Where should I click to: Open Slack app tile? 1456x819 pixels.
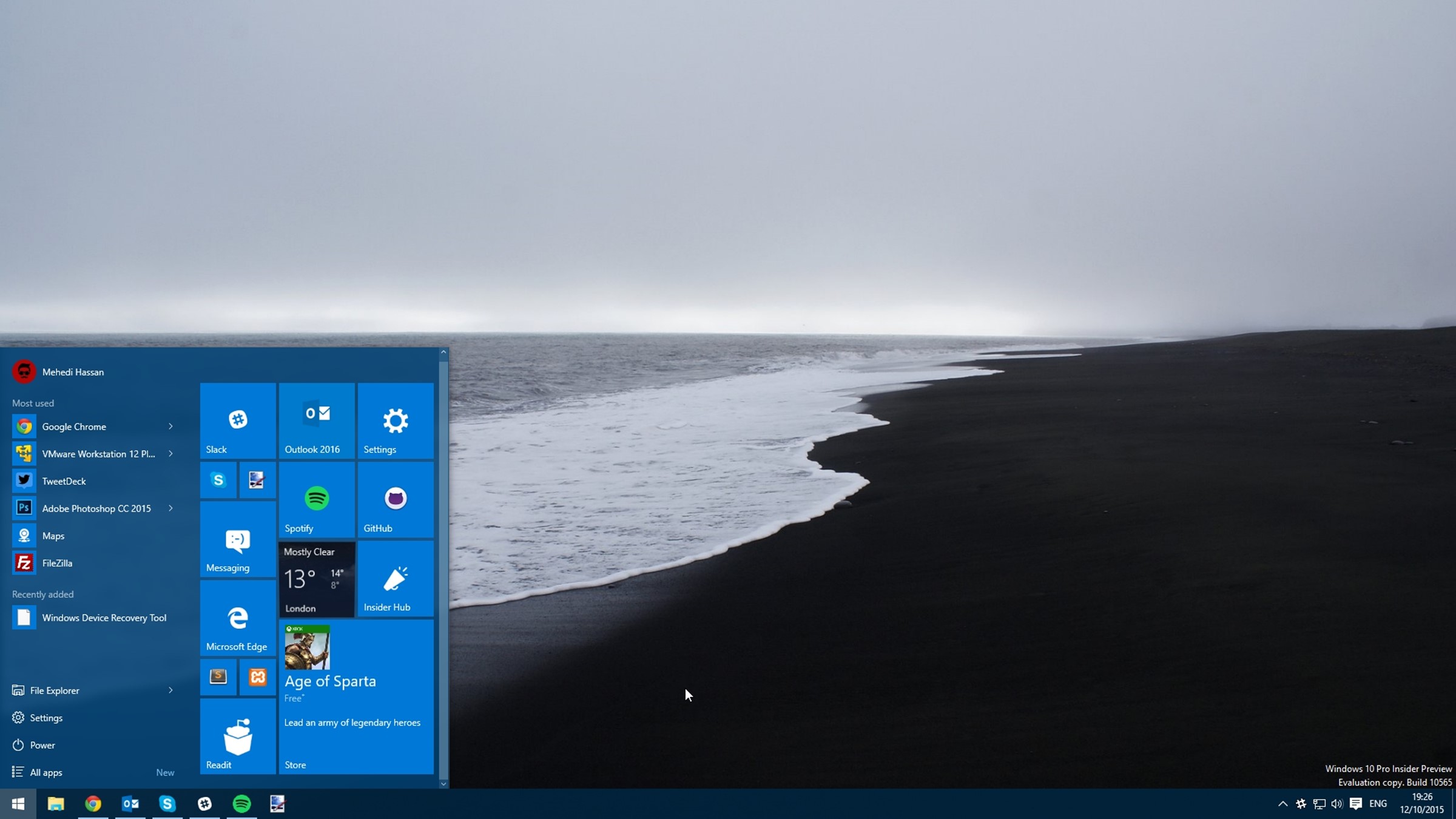236,420
